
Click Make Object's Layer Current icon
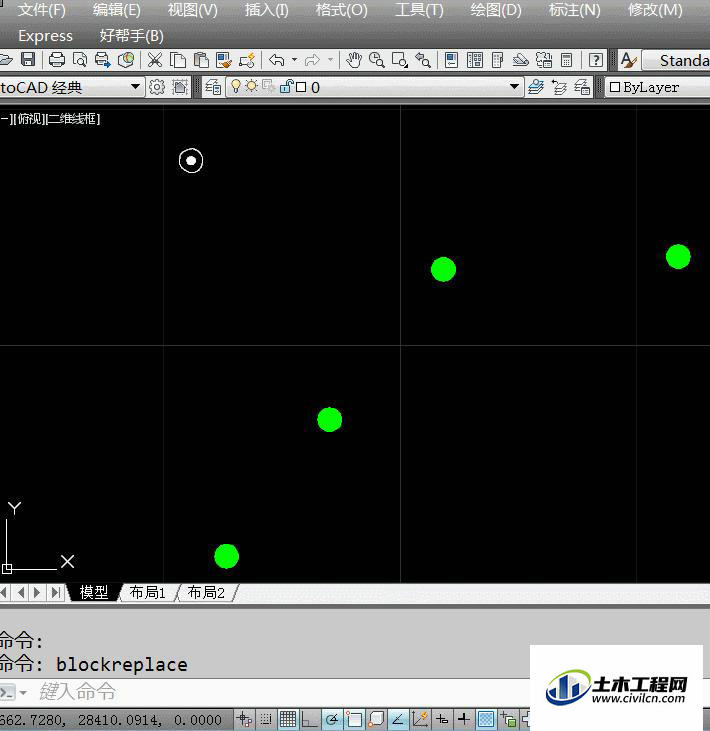[536, 87]
